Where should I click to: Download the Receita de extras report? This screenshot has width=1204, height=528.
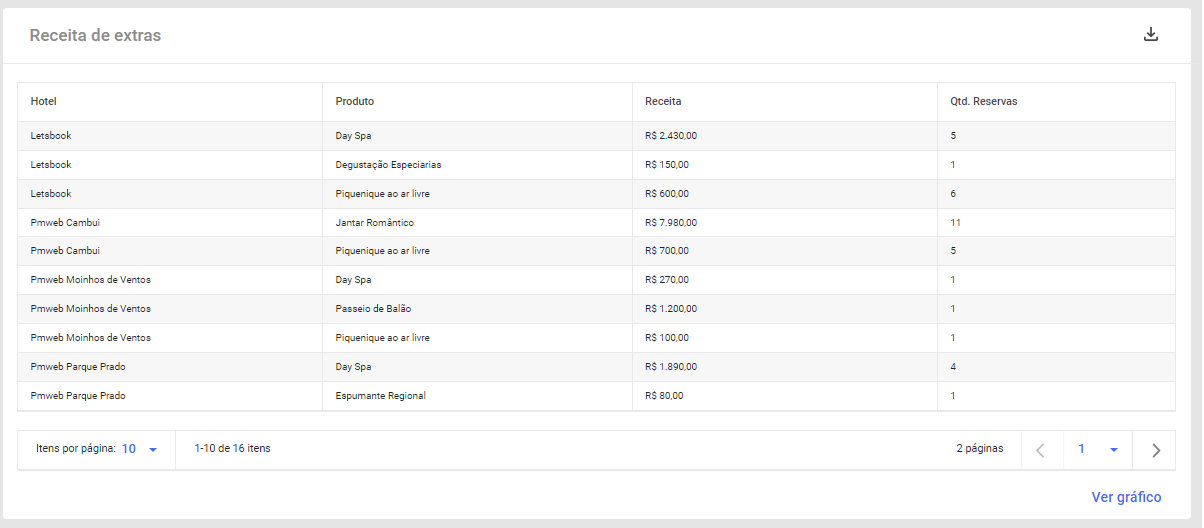click(1151, 34)
